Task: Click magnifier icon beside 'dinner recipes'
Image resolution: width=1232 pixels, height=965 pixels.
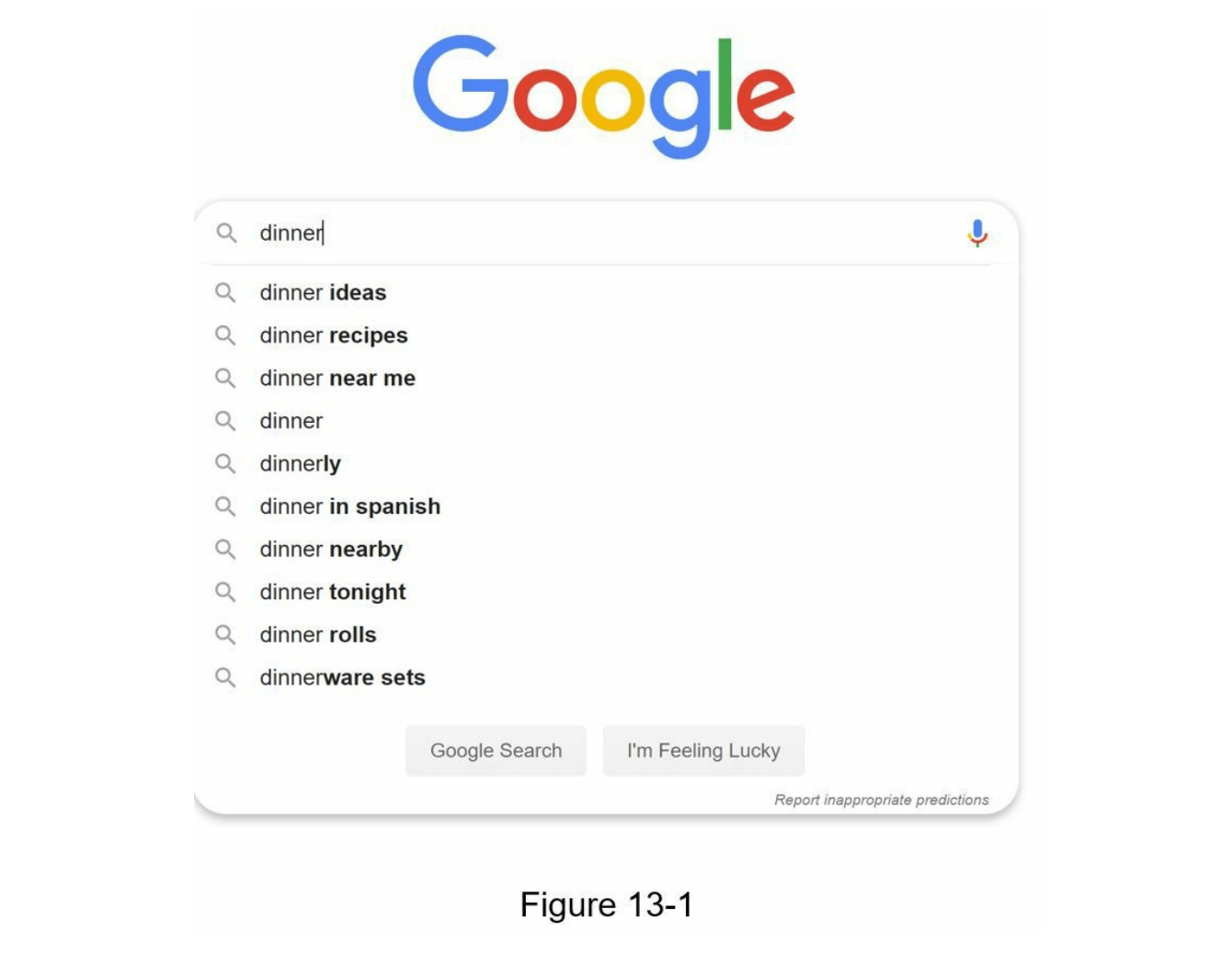Action: click(225, 335)
